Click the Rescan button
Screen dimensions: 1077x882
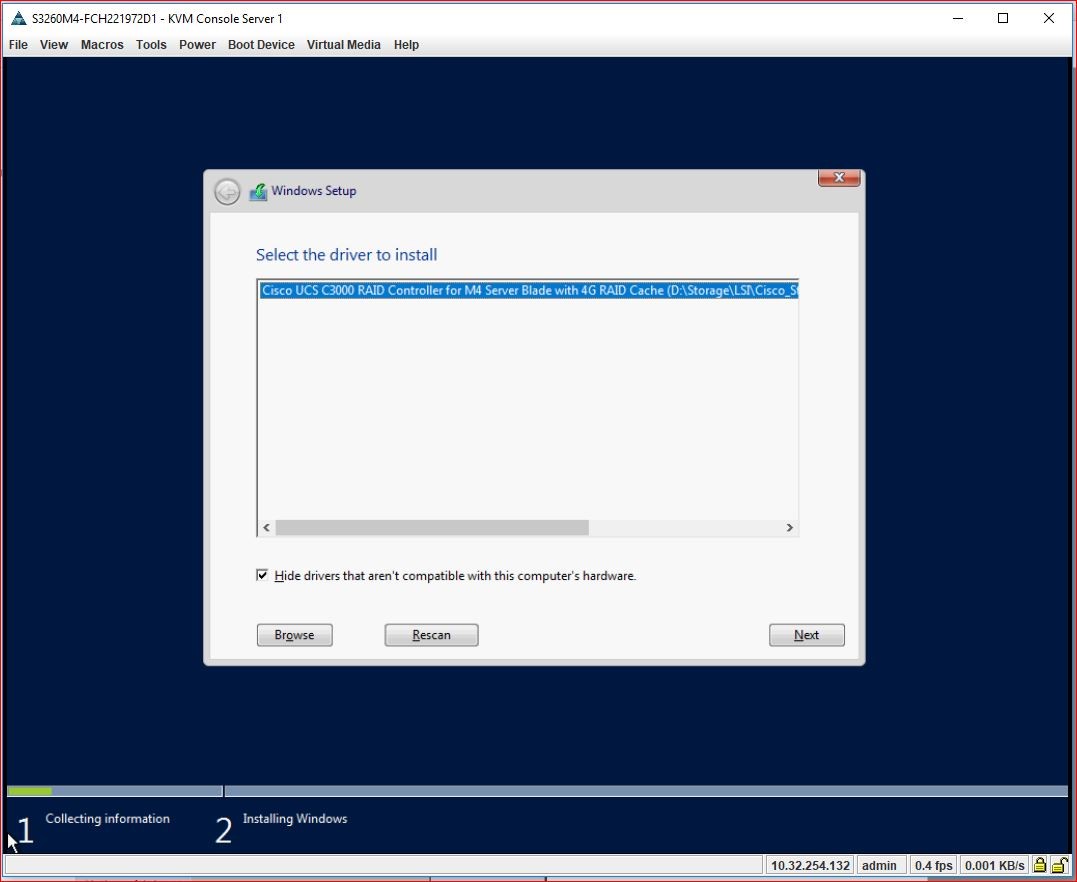click(431, 635)
